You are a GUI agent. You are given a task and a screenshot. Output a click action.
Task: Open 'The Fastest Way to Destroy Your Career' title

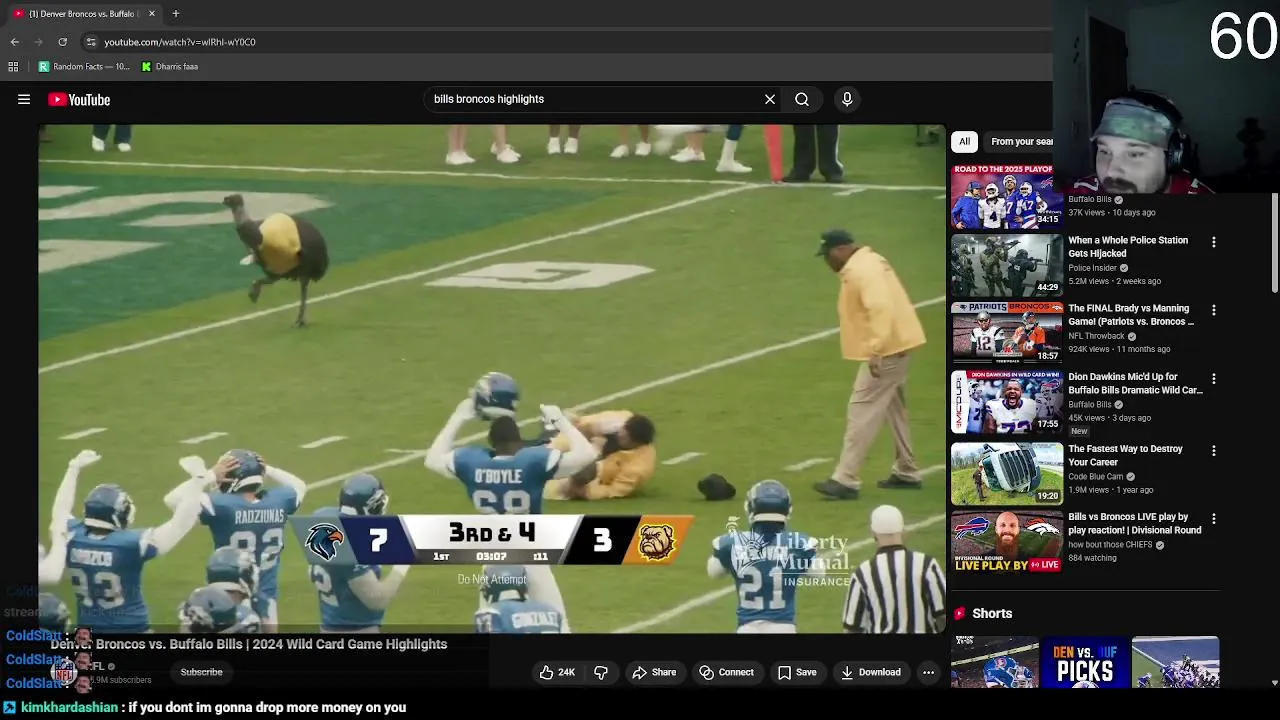1125,455
